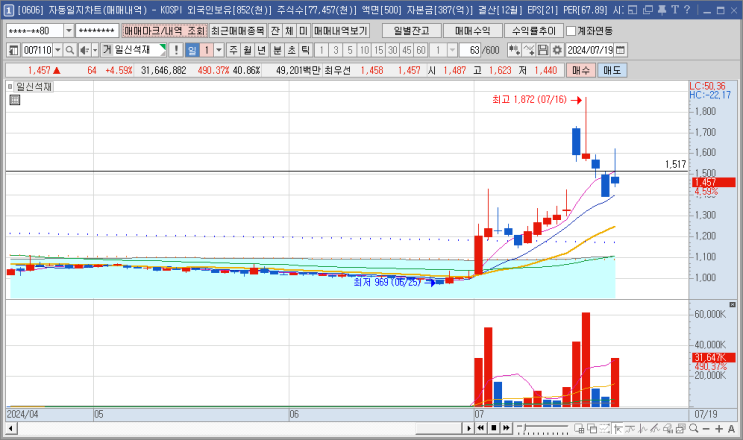Screen dimensions: 743x440
Task: Click the add candle indicator icon
Action: (514, 50)
